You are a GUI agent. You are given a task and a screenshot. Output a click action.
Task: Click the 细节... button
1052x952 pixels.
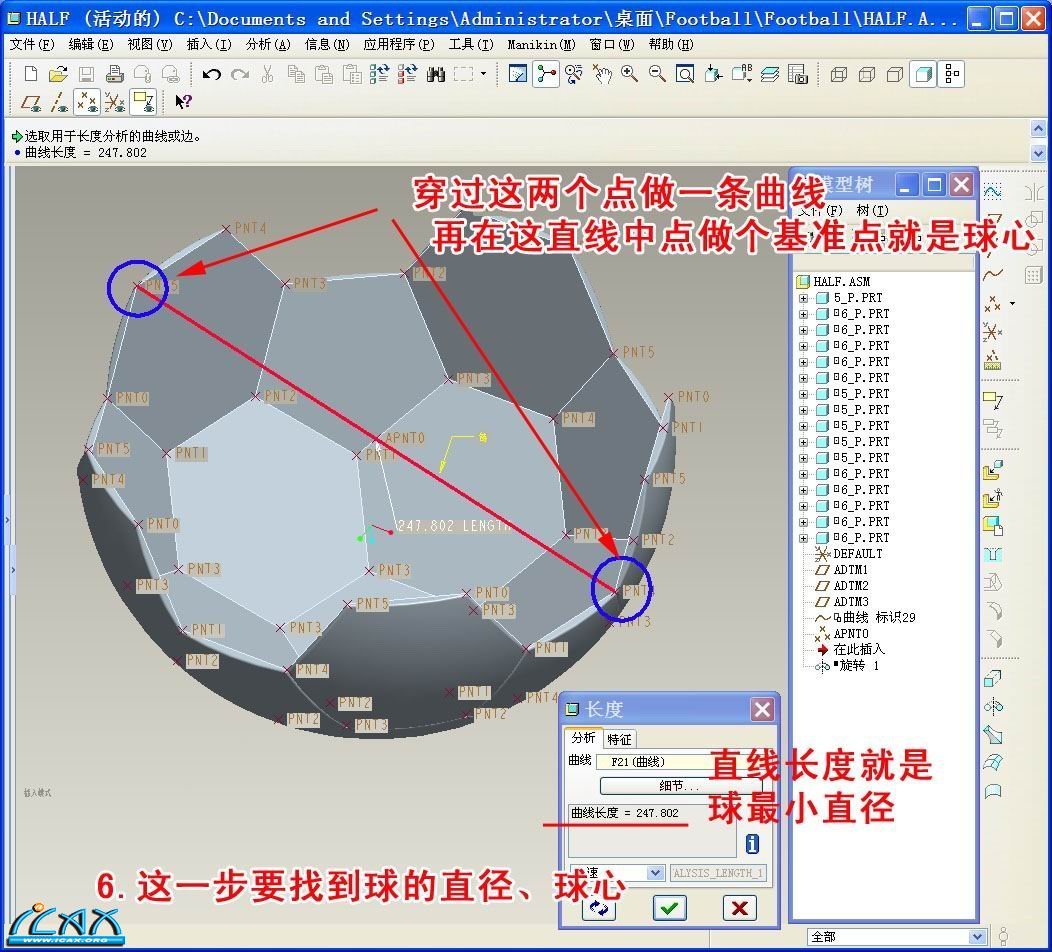pos(679,786)
